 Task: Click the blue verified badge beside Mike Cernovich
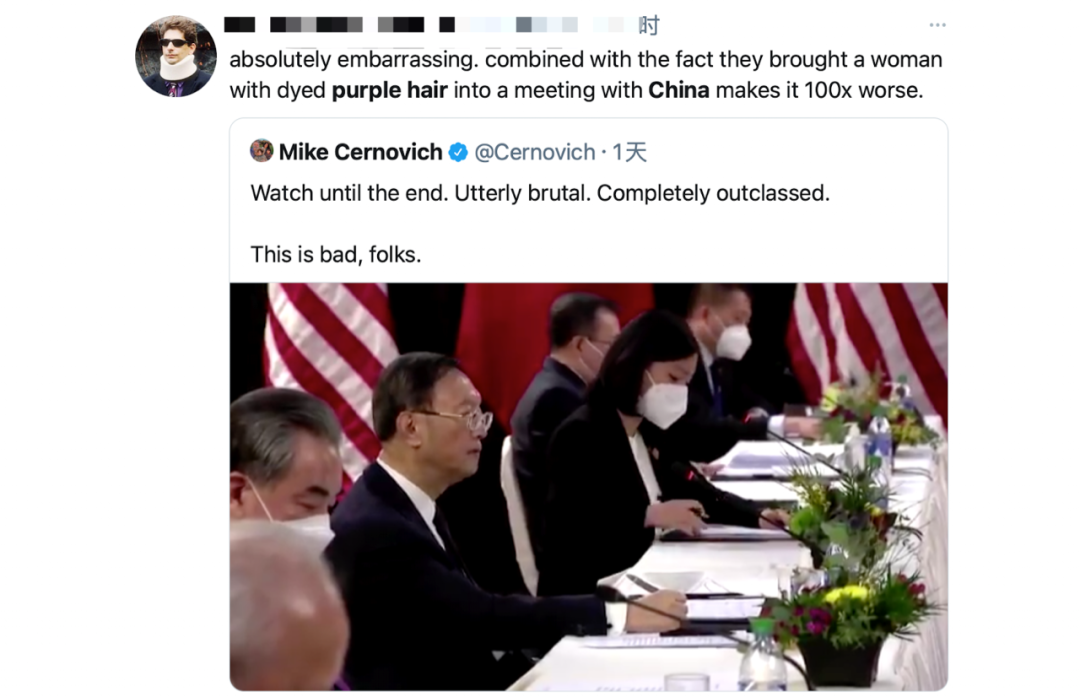pos(458,152)
